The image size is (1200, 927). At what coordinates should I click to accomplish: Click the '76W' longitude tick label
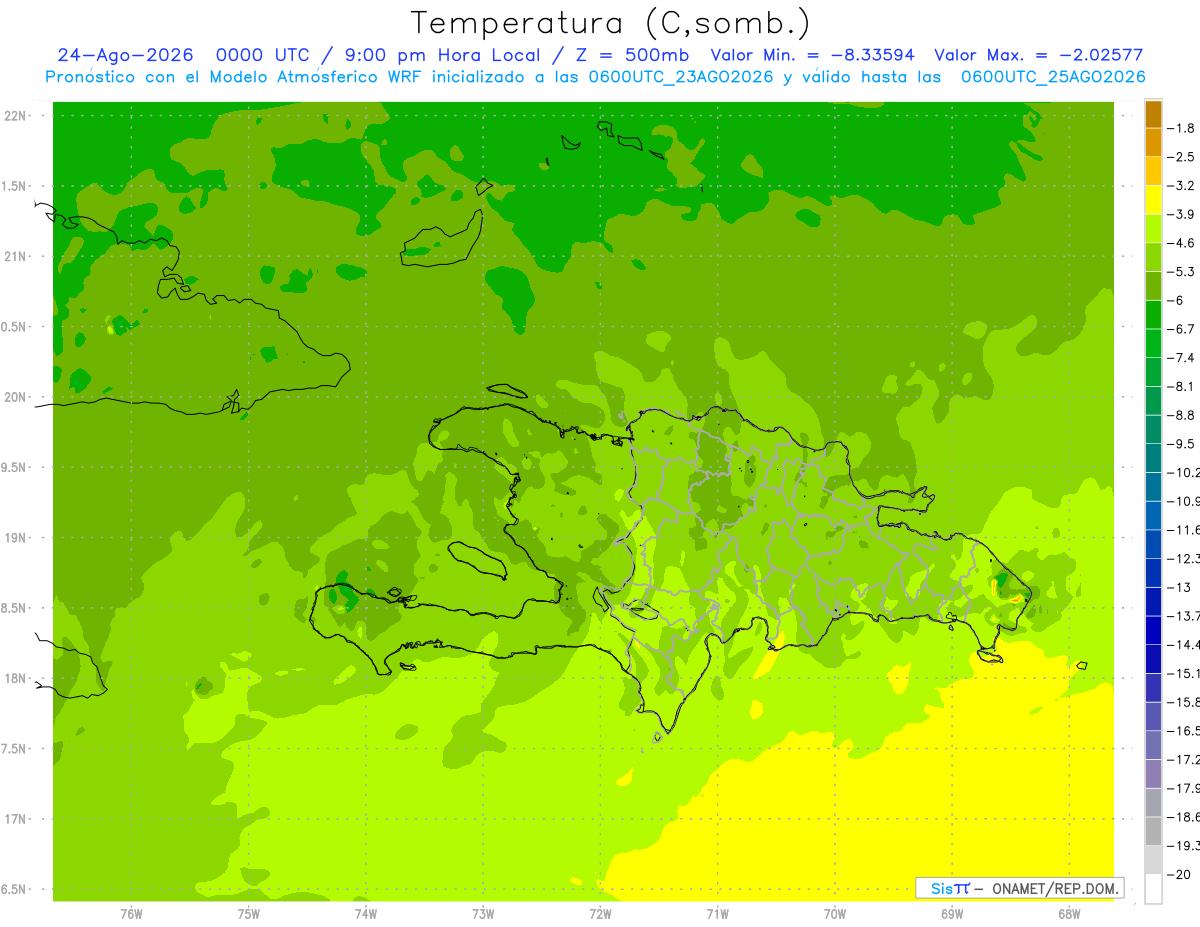click(x=131, y=914)
